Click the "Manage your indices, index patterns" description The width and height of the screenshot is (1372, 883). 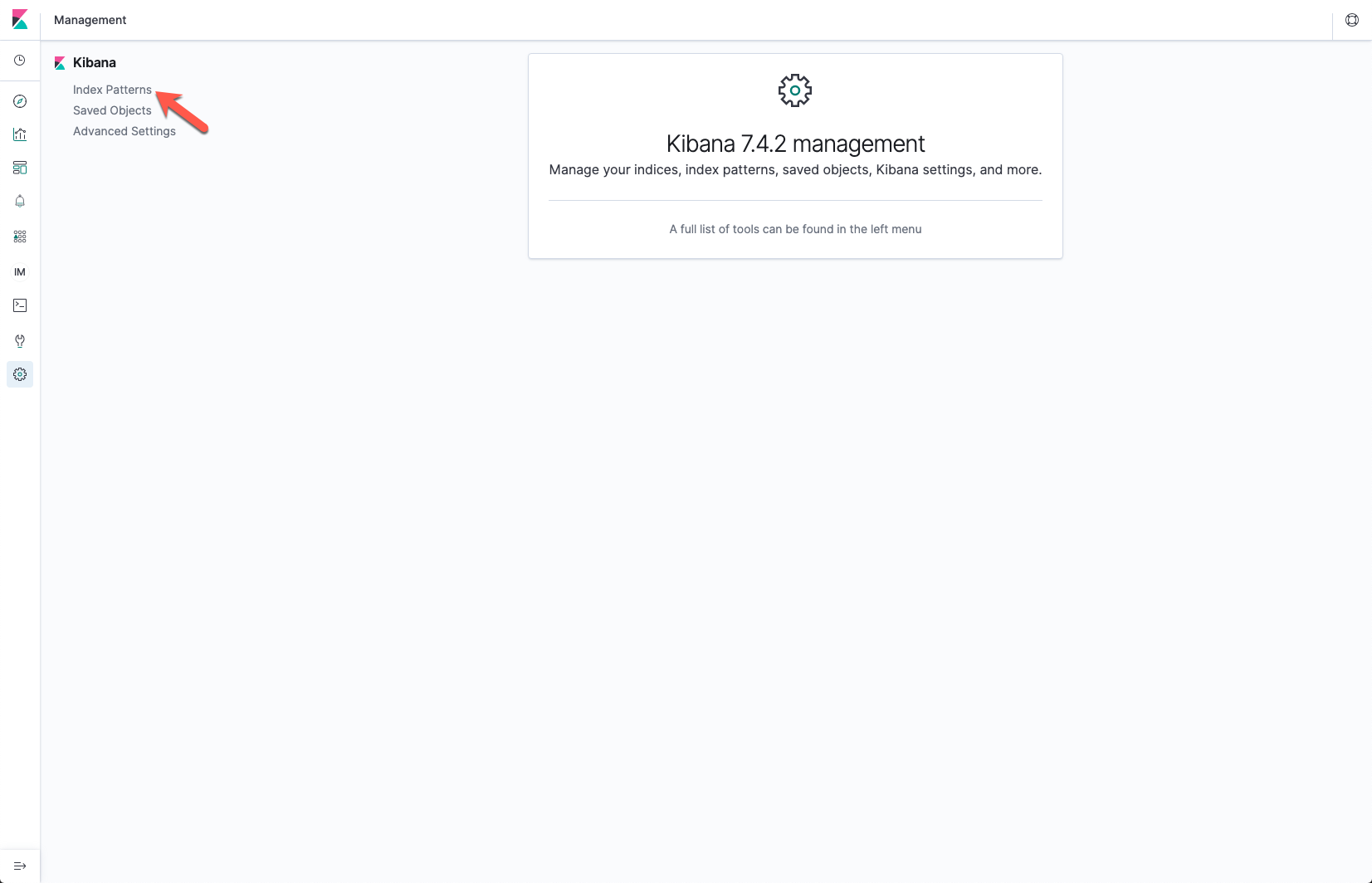click(795, 169)
